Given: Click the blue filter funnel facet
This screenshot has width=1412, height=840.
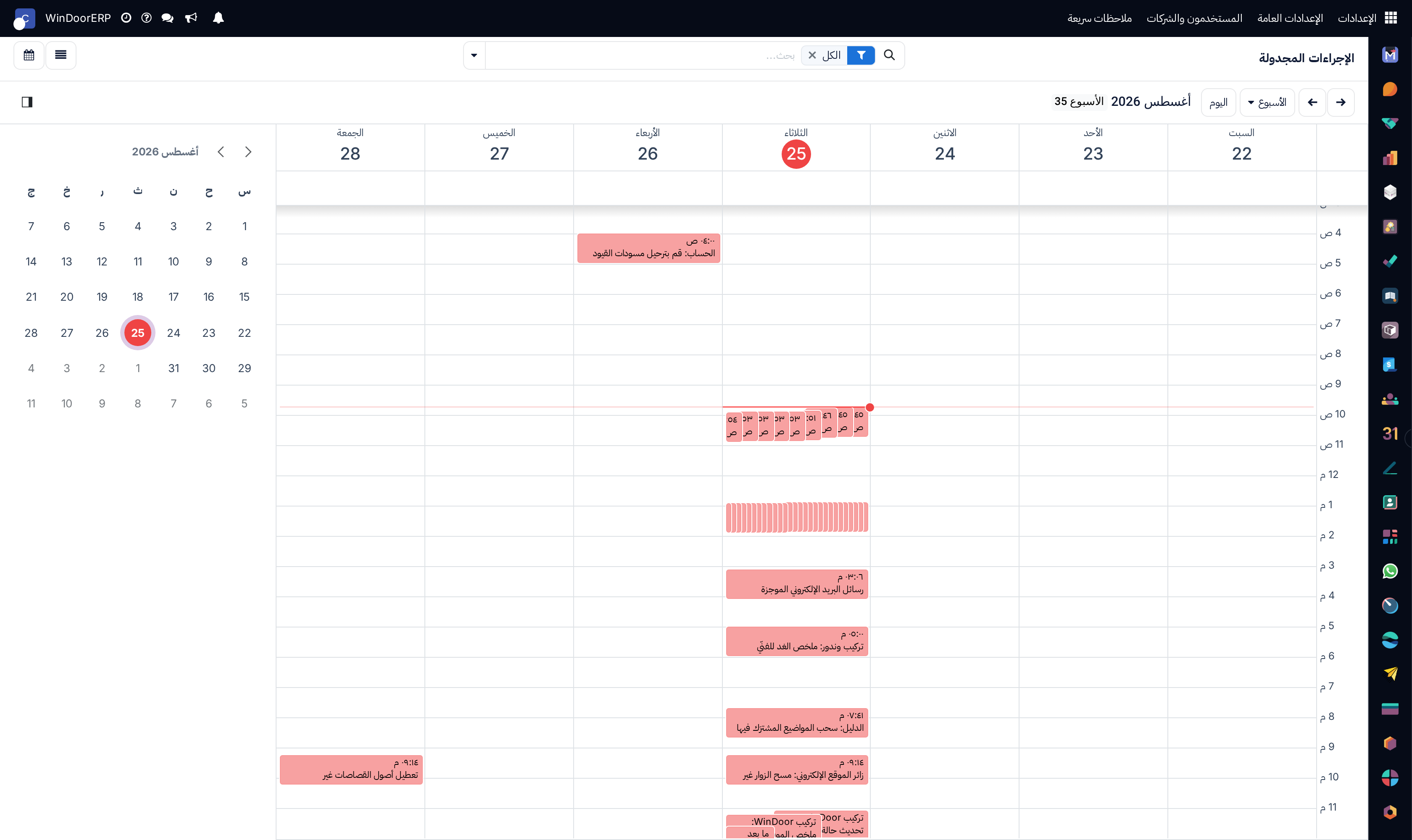Looking at the screenshot, I should pyautogui.click(x=861, y=55).
